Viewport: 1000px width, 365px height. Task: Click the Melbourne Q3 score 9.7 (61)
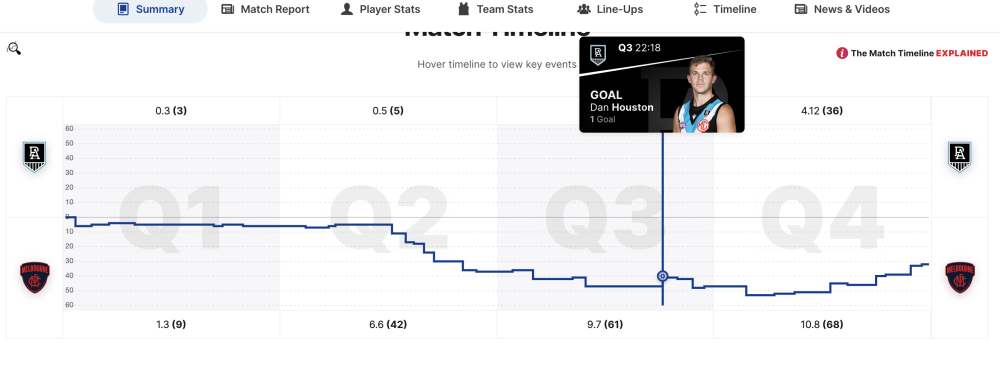click(605, 324)
